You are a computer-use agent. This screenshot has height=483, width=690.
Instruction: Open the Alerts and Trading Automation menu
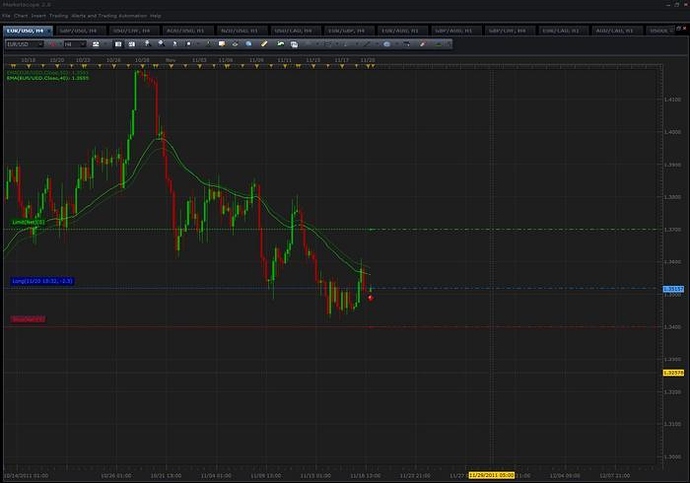109,16
